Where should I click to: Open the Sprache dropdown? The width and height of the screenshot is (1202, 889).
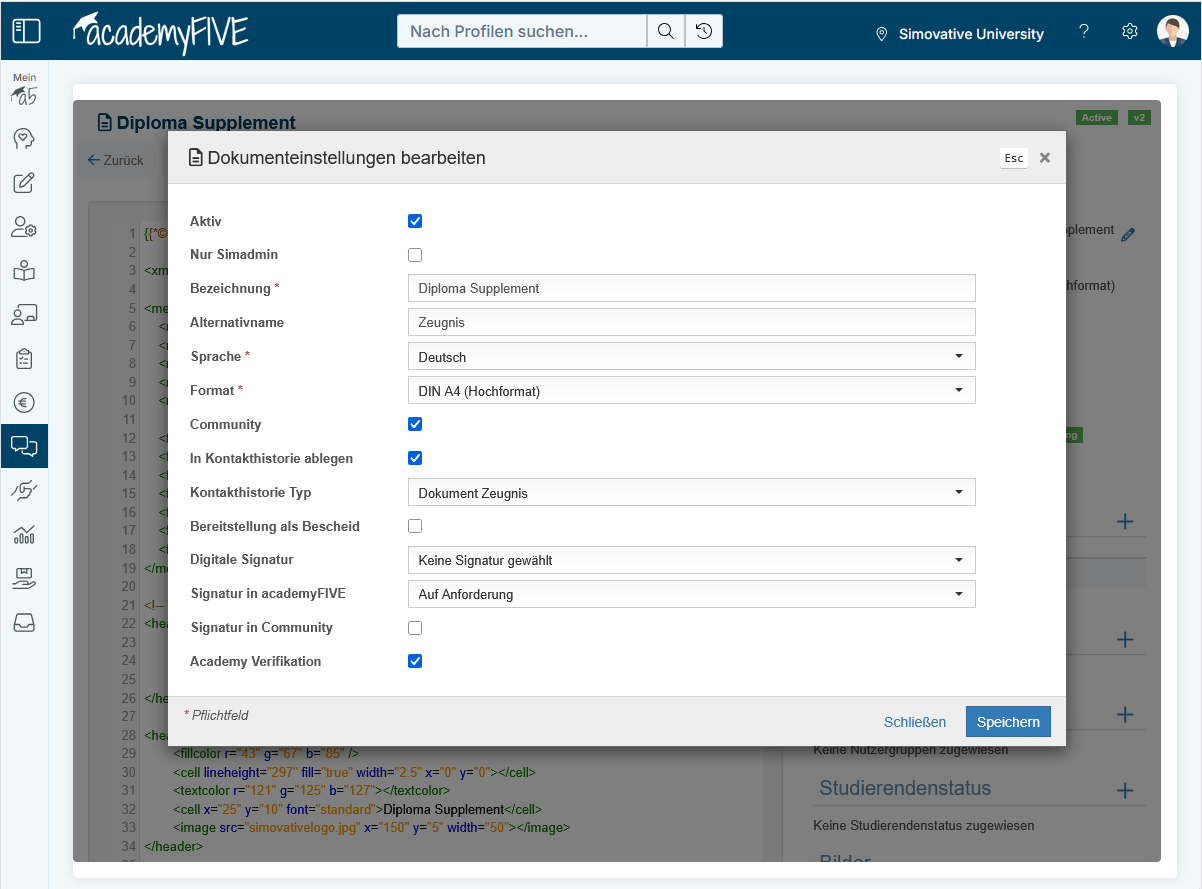[x=691, y=357]
